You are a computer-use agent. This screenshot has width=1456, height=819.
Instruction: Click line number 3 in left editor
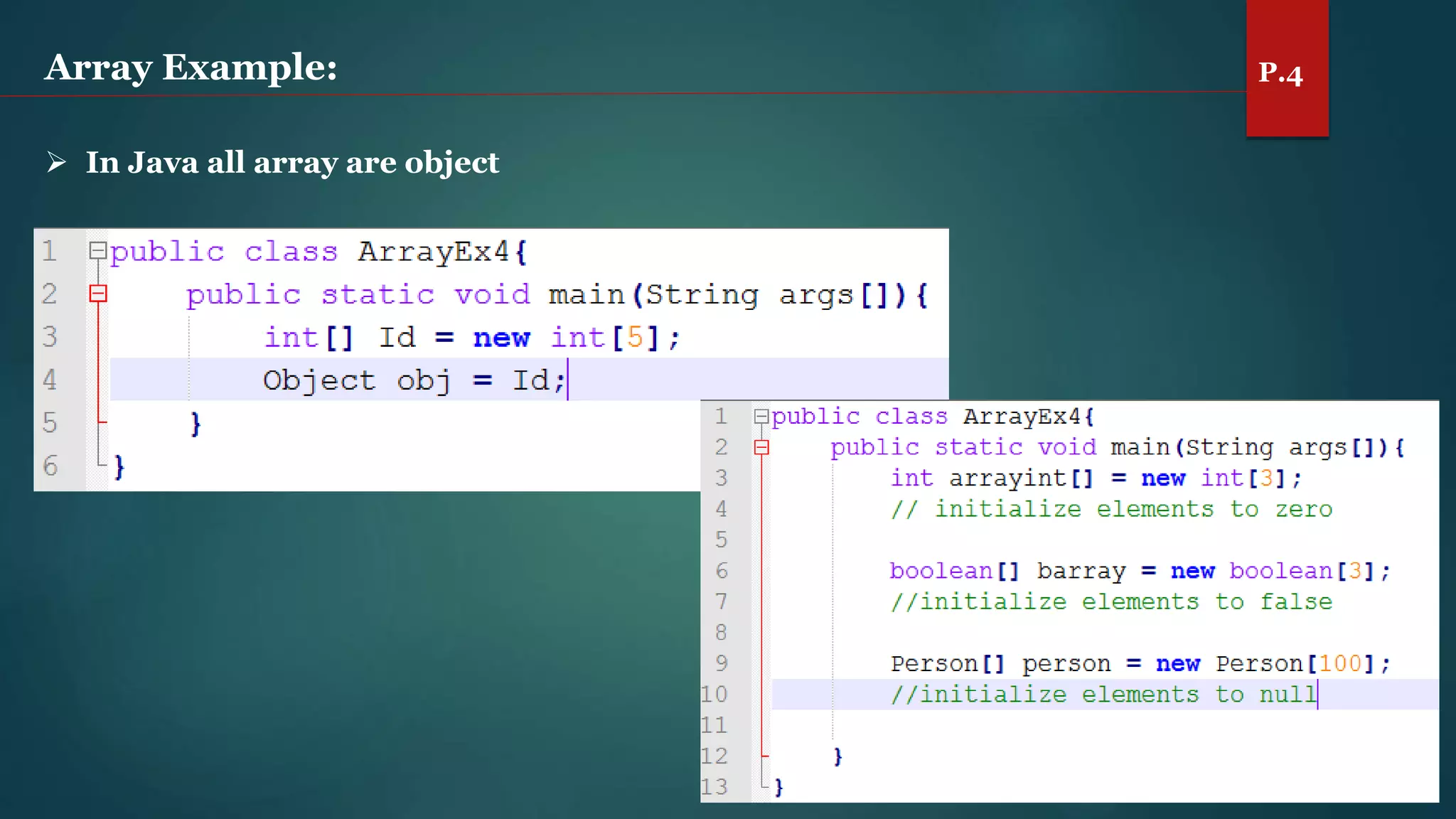(x=49, y=337)
